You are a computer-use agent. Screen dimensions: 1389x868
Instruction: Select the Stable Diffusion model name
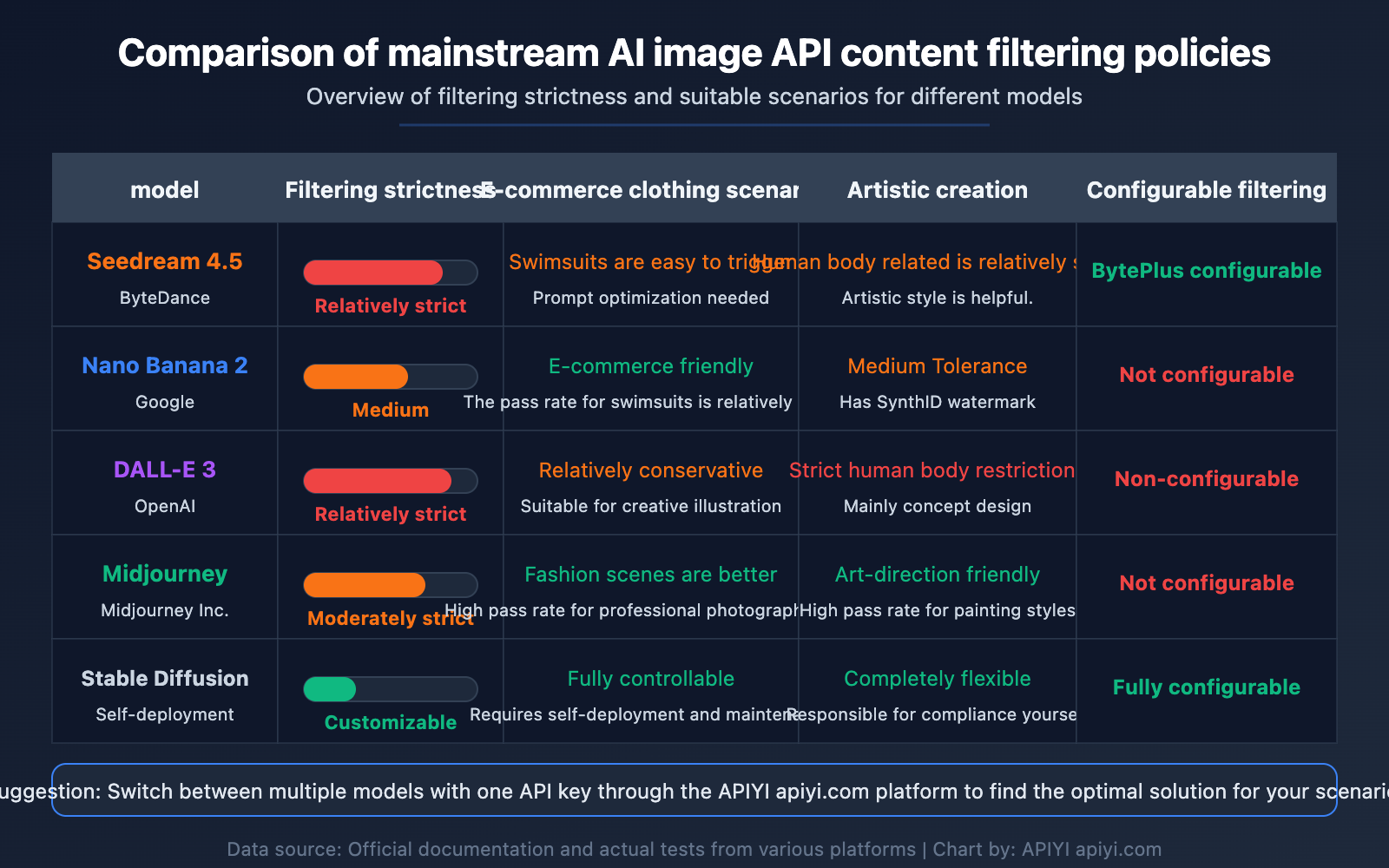click(164, 678)
